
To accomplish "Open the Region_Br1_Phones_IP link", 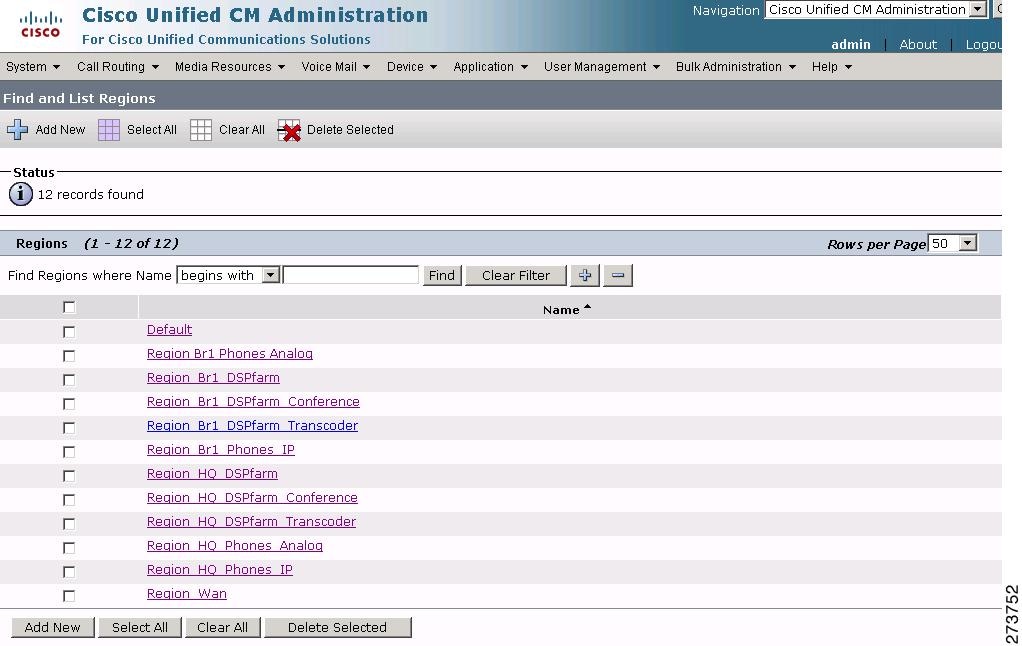I will [220, 450].
